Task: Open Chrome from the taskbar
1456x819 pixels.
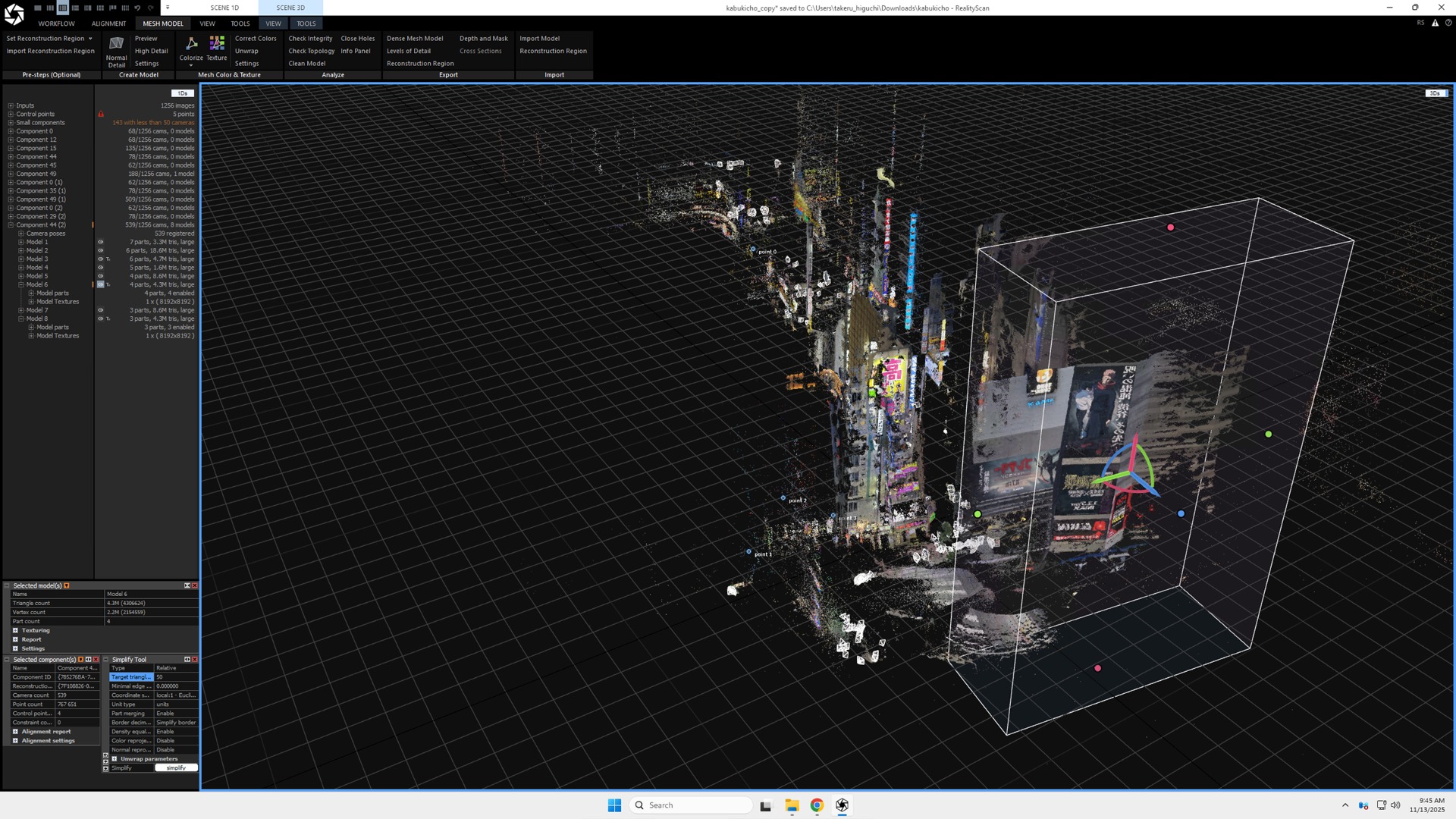Action: pyautogui.click(x=817, y=805)
